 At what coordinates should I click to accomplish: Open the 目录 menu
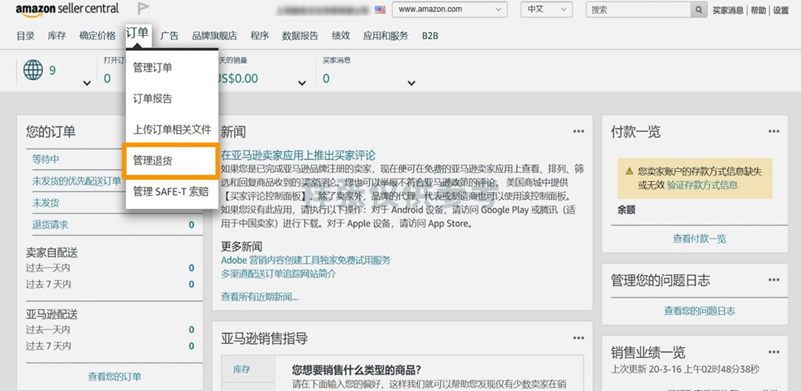coord(26,36)
